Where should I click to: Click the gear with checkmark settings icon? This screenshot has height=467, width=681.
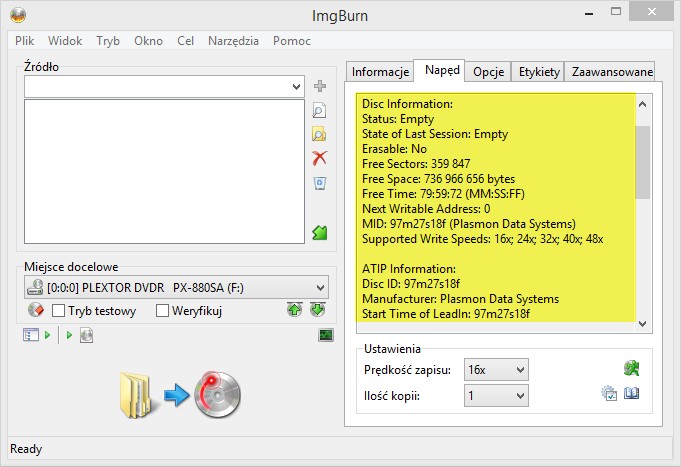pos(609,394)
